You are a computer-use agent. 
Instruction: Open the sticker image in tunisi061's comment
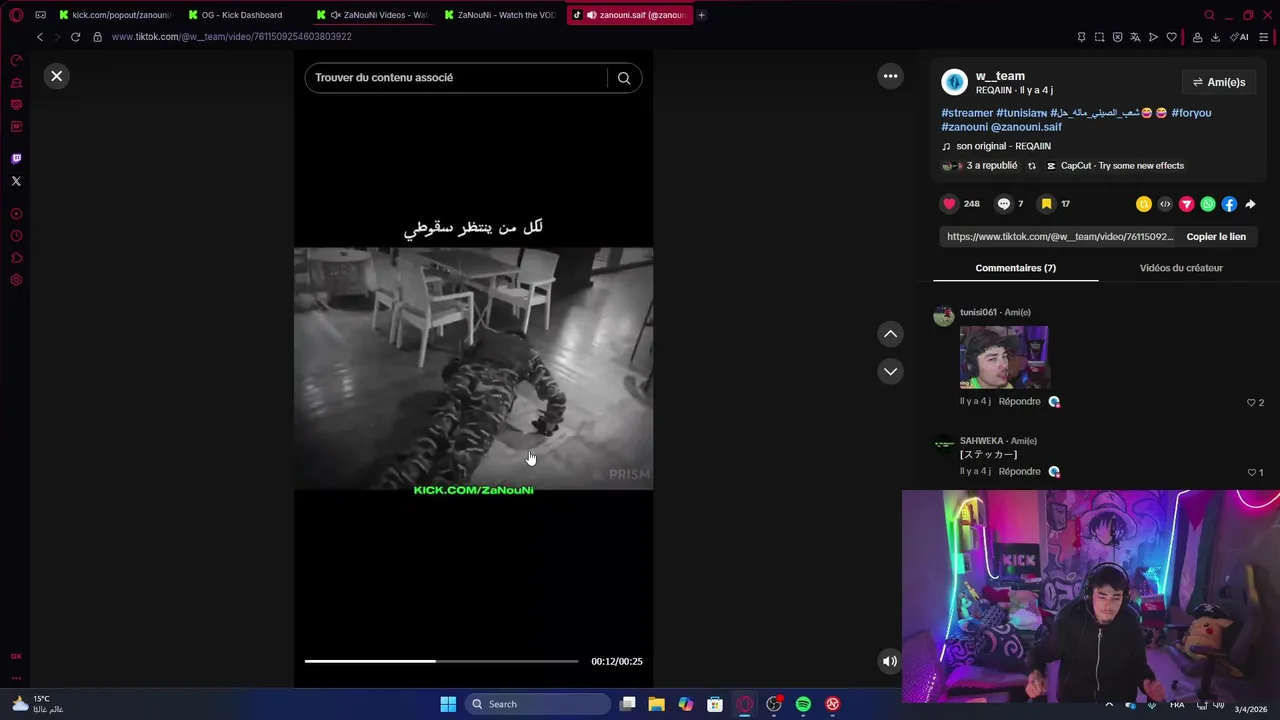pos(1004,357)
